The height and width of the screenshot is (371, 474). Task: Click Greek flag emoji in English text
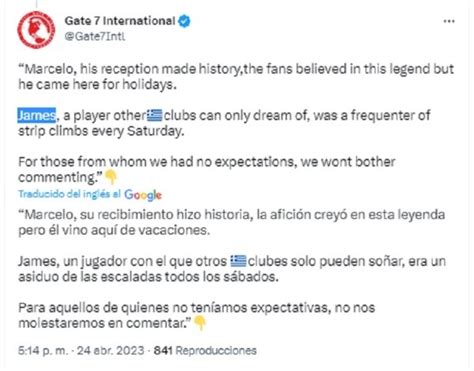[154, 115]
